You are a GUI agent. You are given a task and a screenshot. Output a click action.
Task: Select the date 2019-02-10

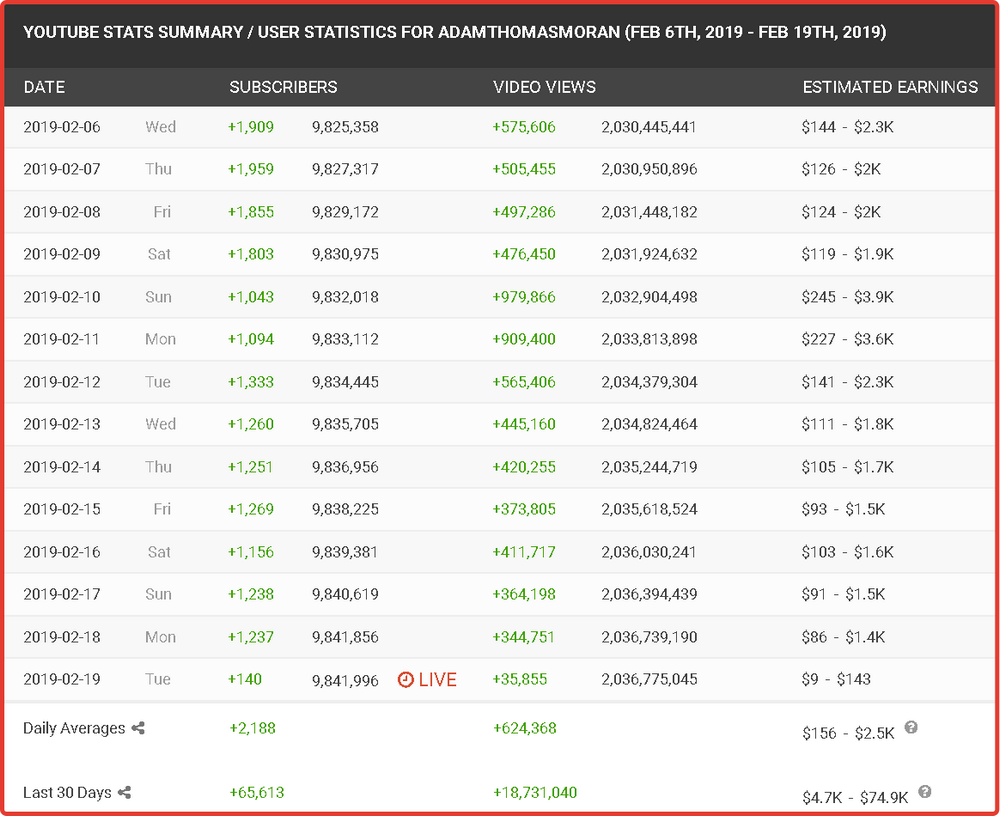tap(62, 297)
